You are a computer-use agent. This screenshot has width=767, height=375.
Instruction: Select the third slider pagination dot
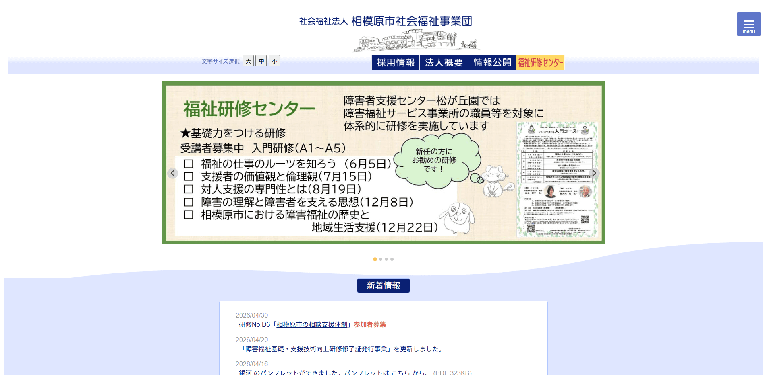pos(386,260)
